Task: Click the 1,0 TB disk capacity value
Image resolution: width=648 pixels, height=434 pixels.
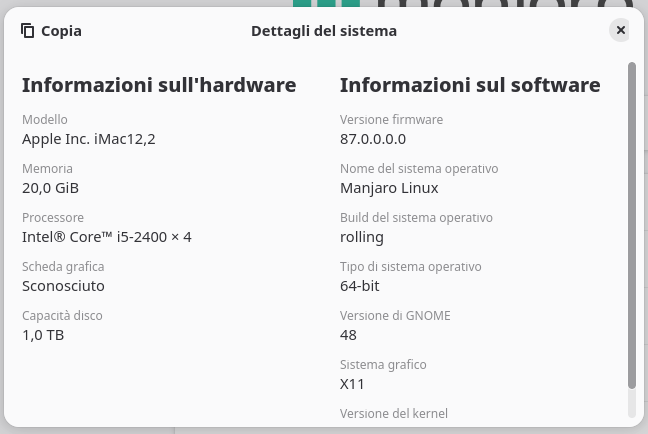Action: (43, 335)
